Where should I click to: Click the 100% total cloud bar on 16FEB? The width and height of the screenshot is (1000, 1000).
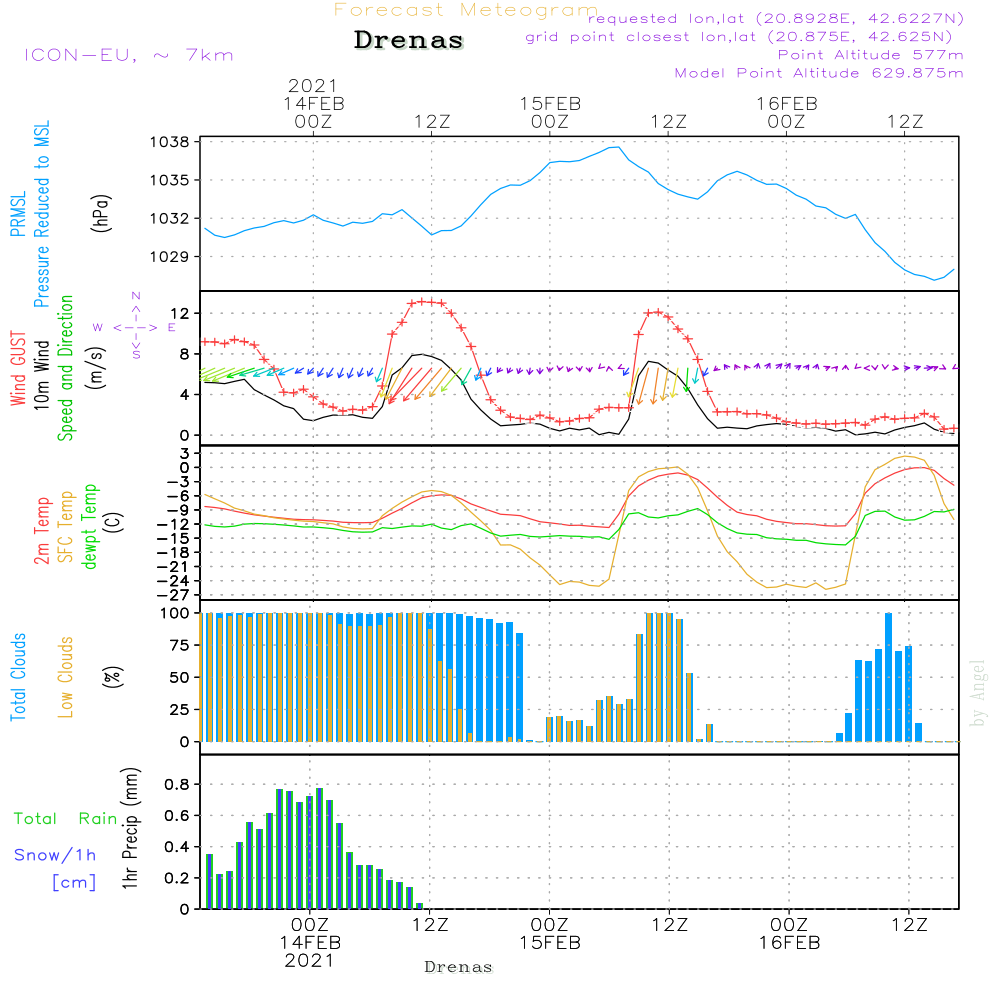click(888, 677)
